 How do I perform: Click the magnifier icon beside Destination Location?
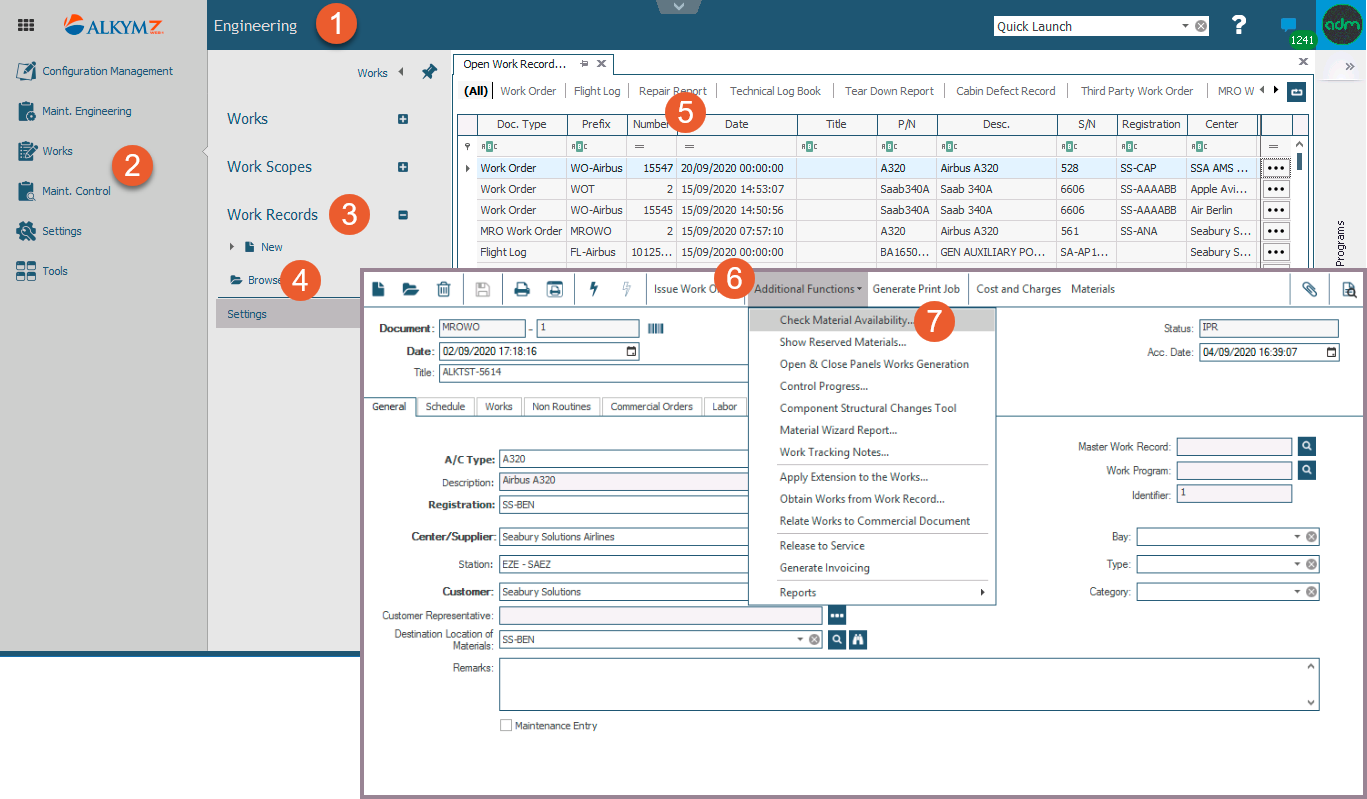[837, 639]
